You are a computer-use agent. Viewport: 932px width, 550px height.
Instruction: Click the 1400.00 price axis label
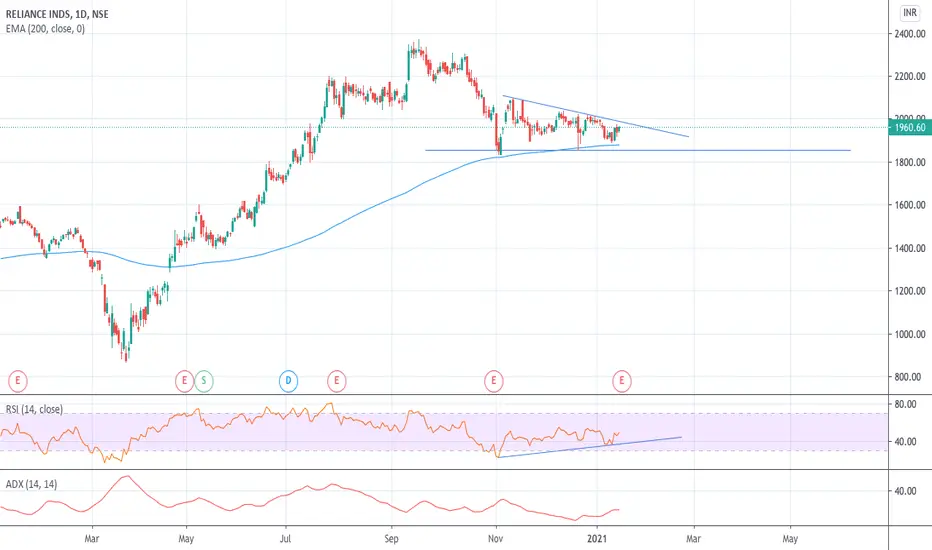910,248
